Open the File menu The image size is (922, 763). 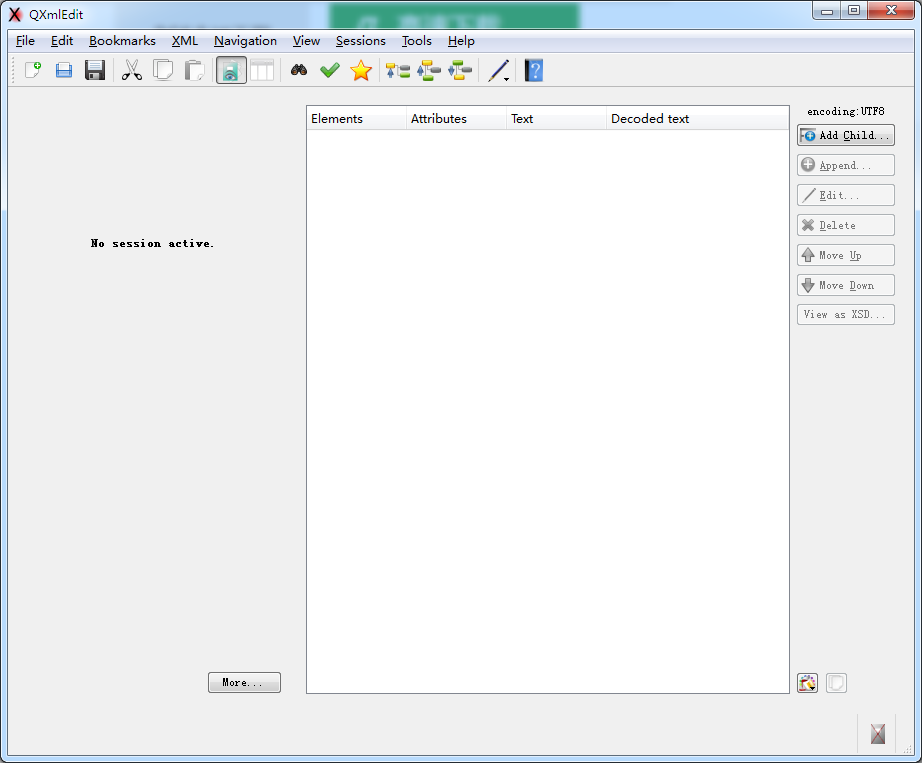coord(25,41)
